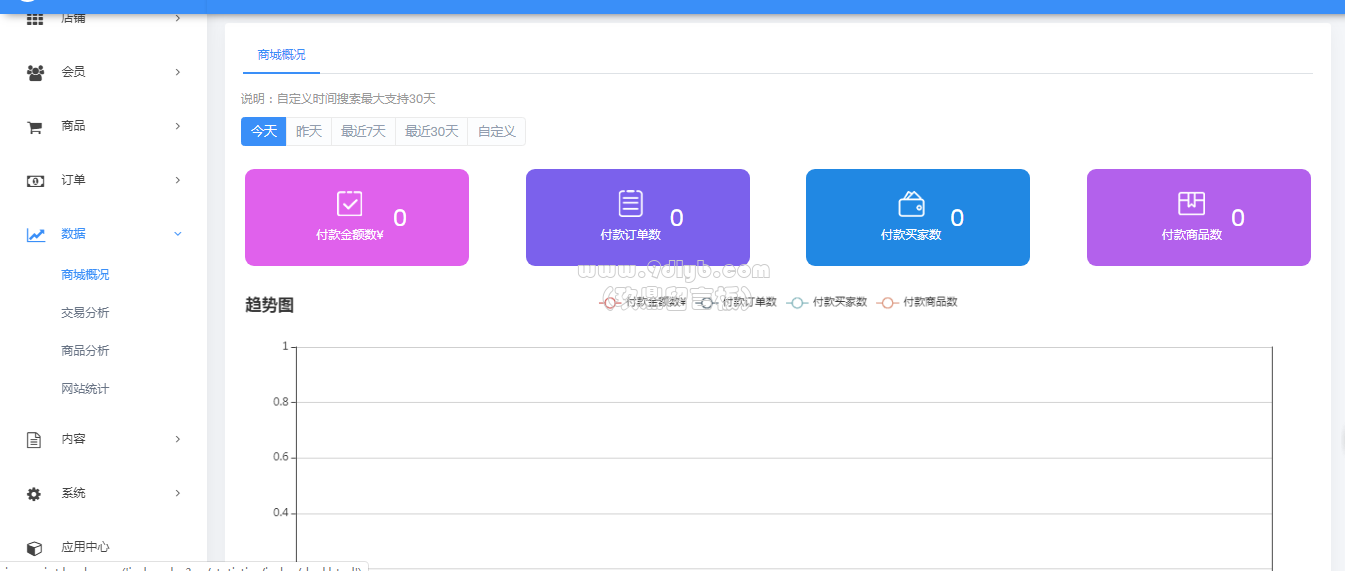The width and height of the screenshot is (1345, 571).
Task: Click the pink 付款金额数¥ card
Action: (x=357, y=218)
